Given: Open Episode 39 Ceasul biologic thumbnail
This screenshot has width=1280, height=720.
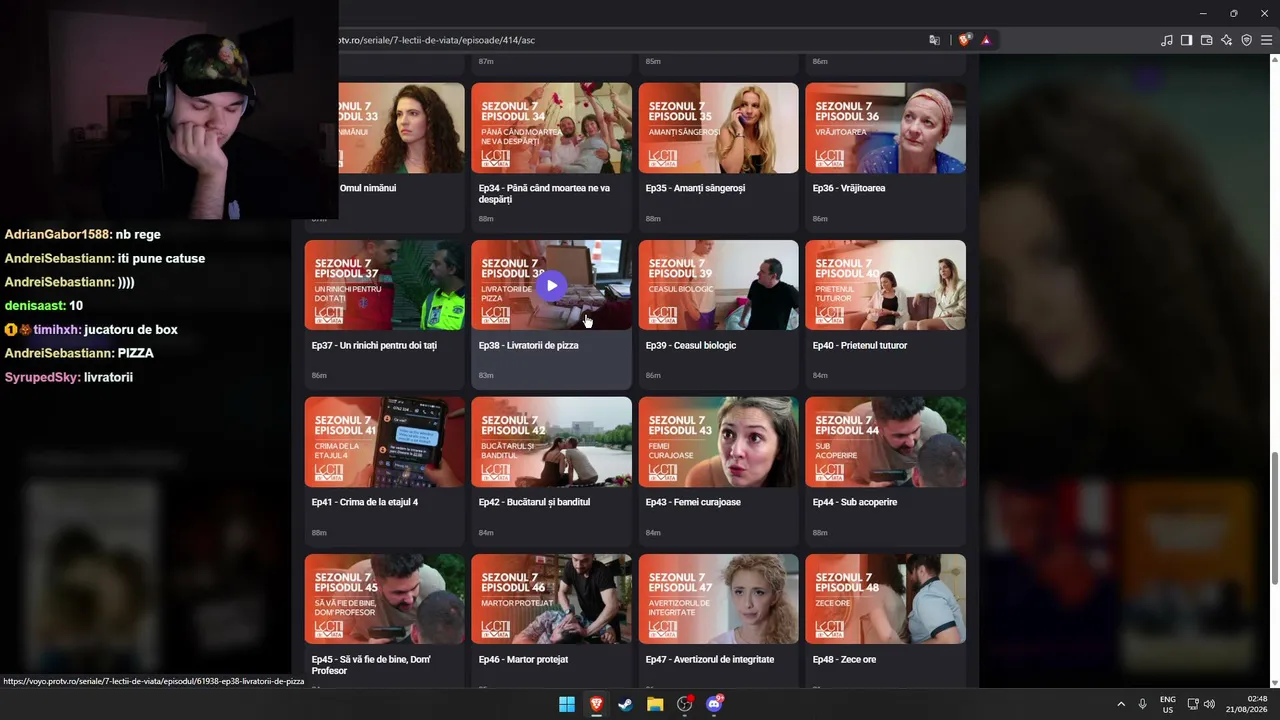Looking at the screenshot, I should [718, 285].
